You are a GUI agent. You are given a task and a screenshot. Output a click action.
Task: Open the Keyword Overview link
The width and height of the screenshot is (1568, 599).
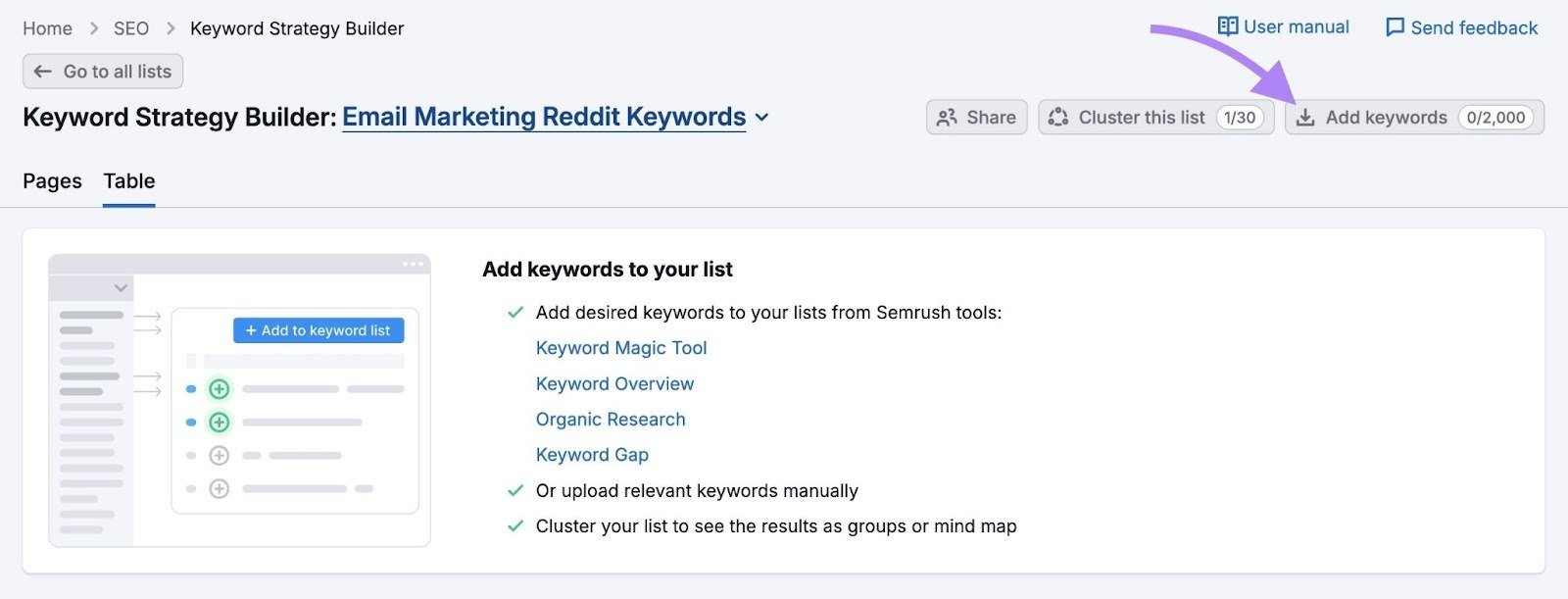pyautogui.click(x=614, y=383)
